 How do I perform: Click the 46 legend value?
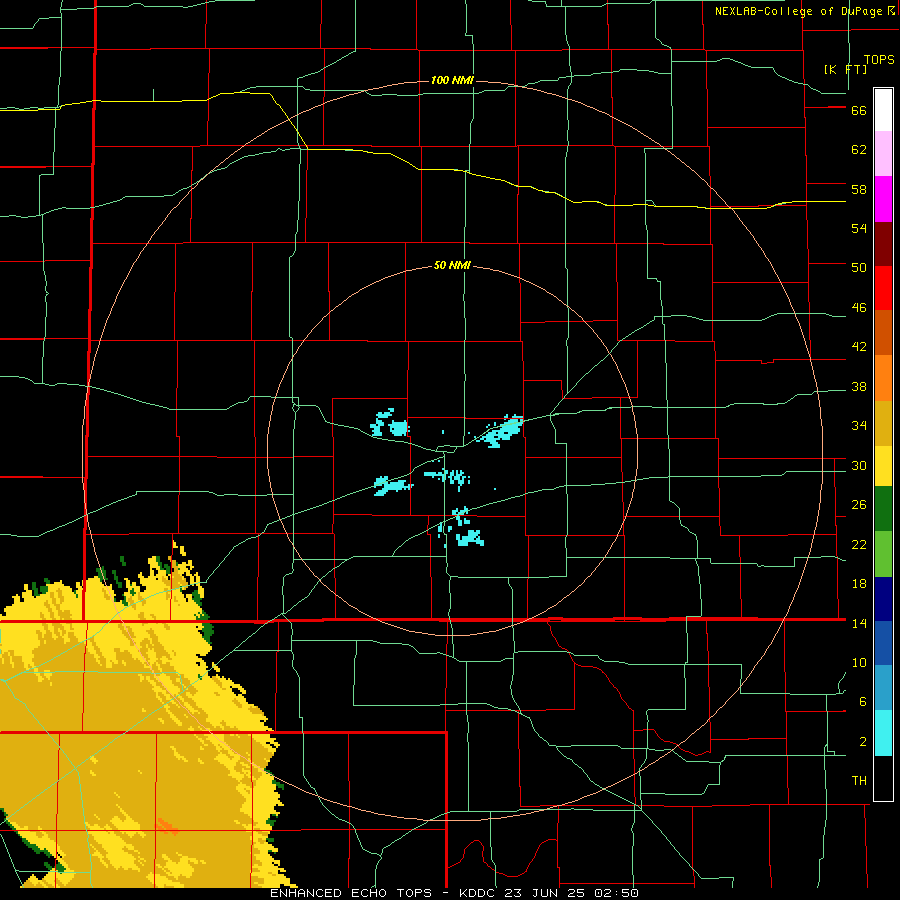(859, 308)
